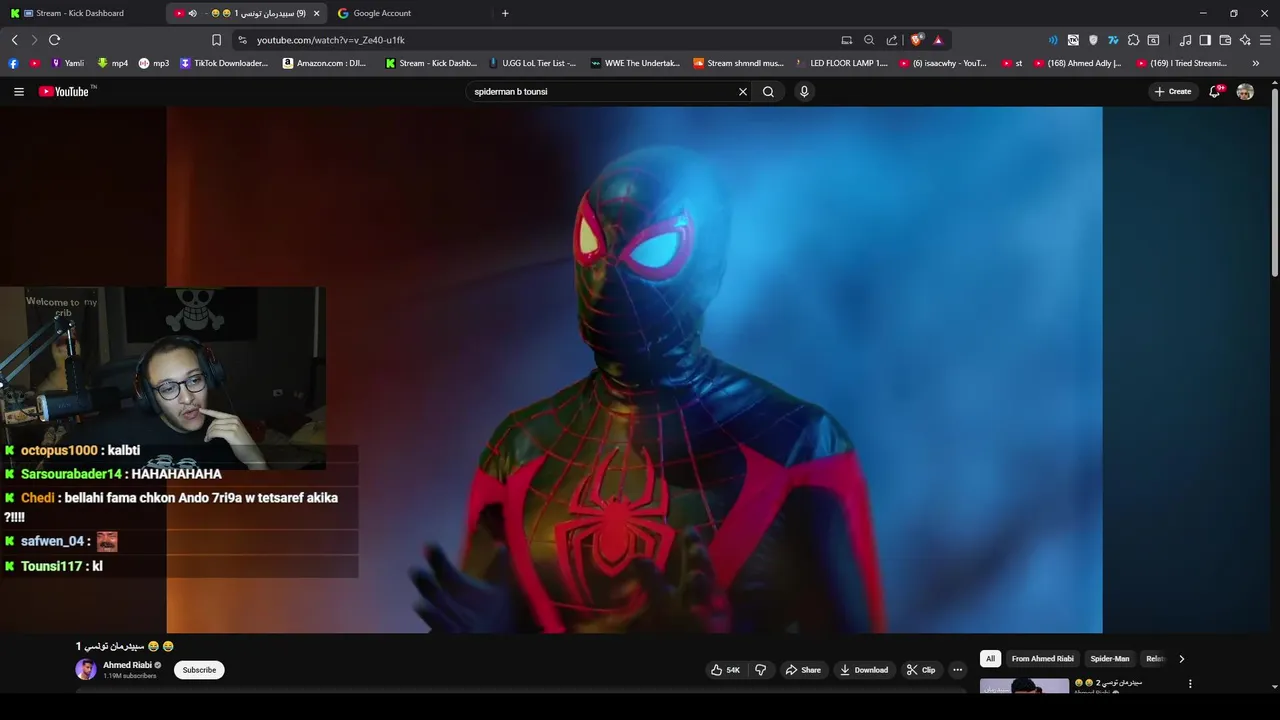Open a new browser tab
The height and width of the screenshot is (720, 1280).
[505, 13]
